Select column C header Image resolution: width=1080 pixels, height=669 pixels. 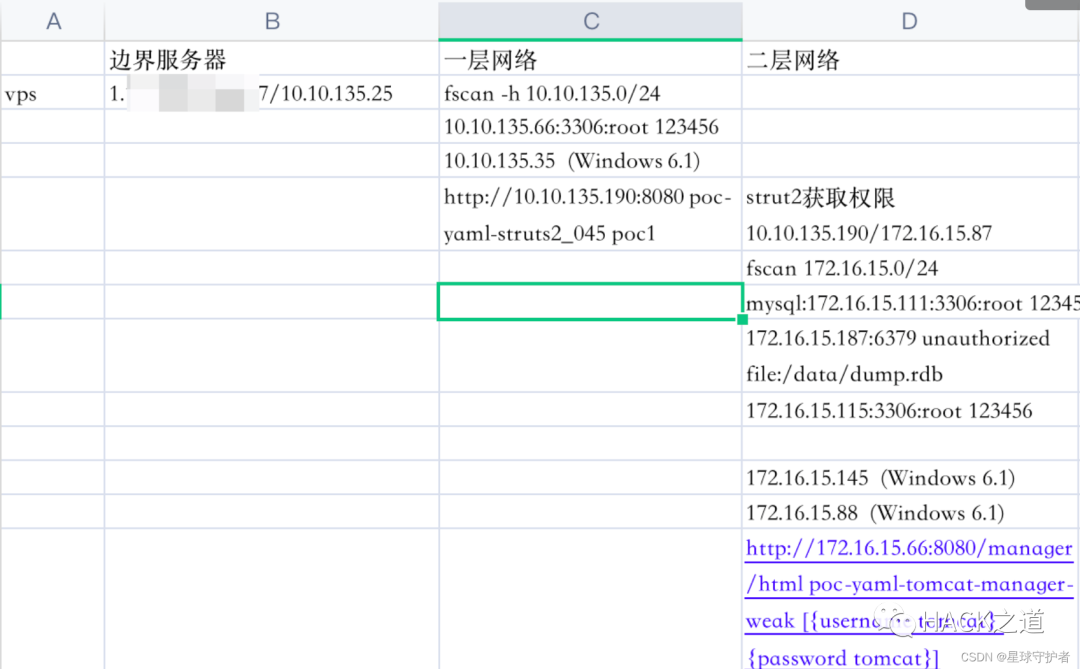(590, 21)
